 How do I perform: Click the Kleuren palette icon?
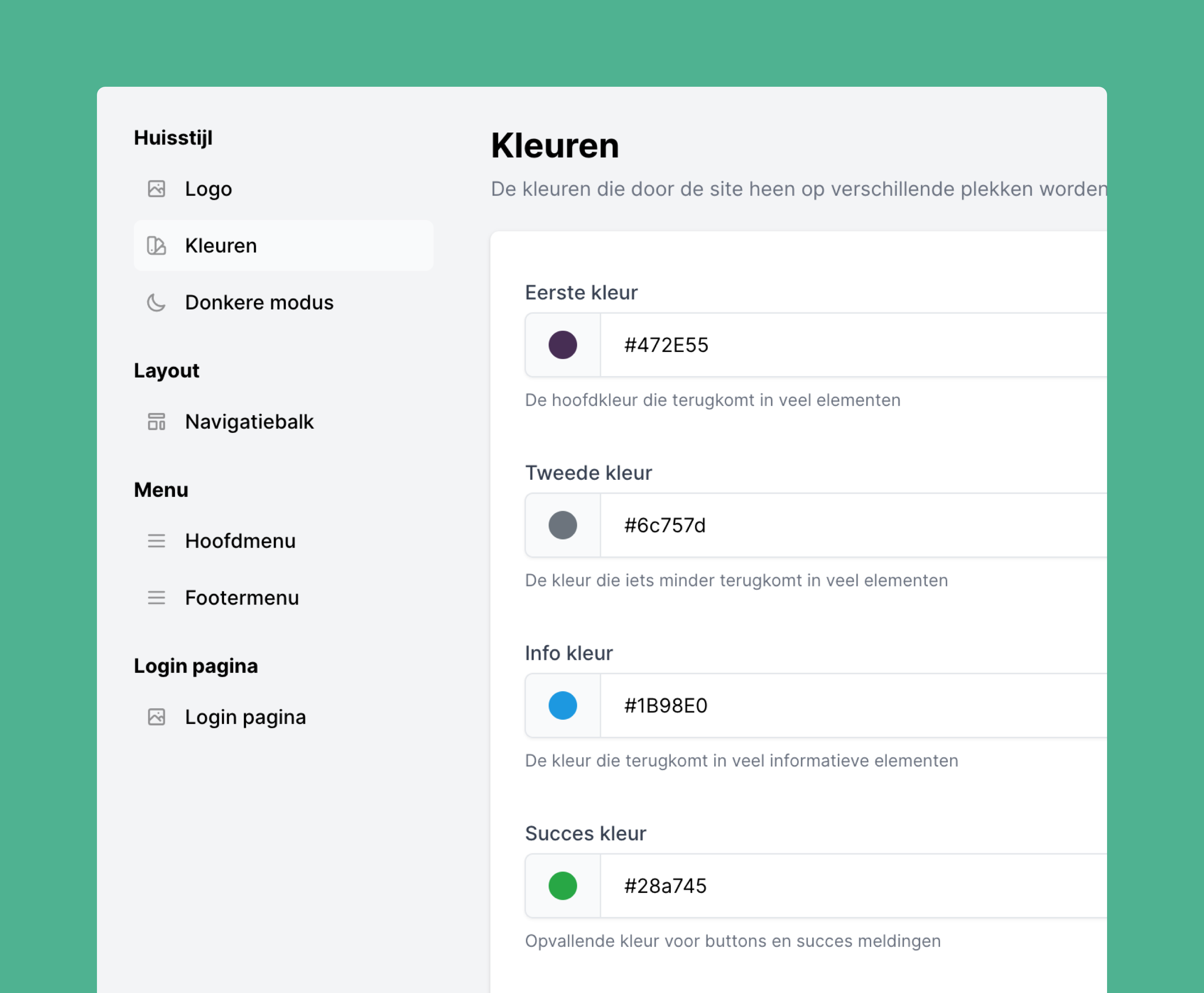[156, 245]
